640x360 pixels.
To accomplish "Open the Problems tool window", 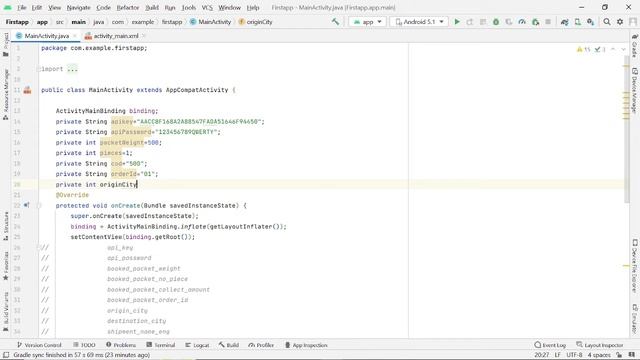I will pos(121,345).
